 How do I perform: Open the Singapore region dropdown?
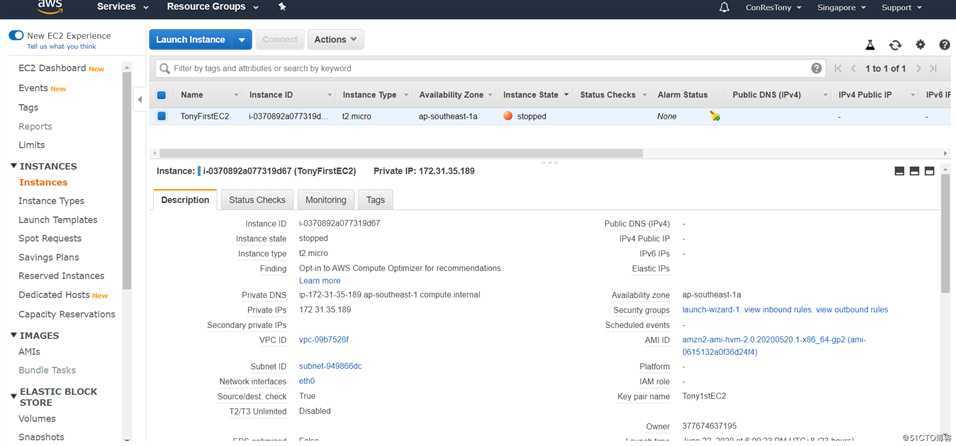841,8
